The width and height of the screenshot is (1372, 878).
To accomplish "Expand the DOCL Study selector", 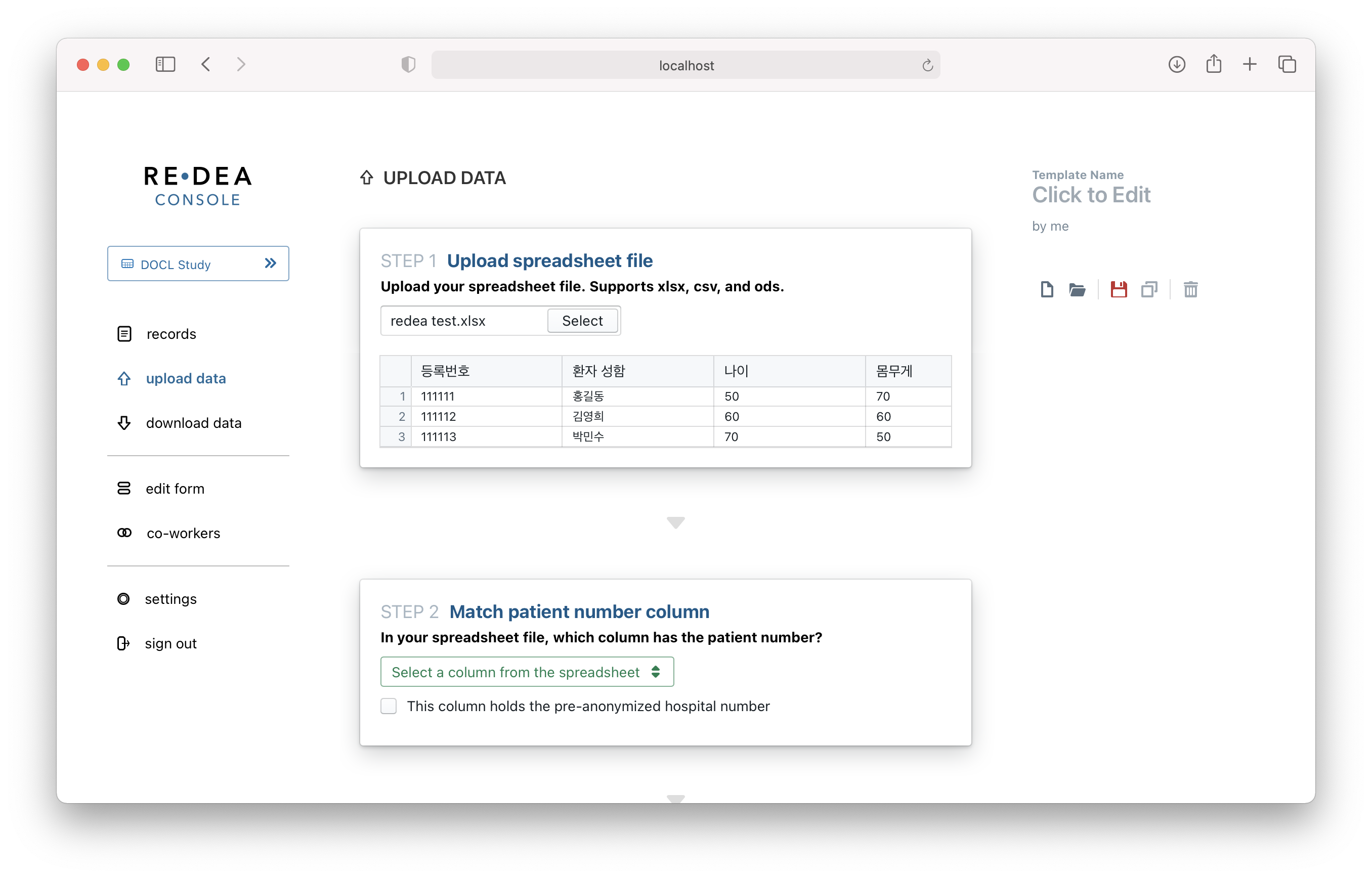I will point(198,264).
